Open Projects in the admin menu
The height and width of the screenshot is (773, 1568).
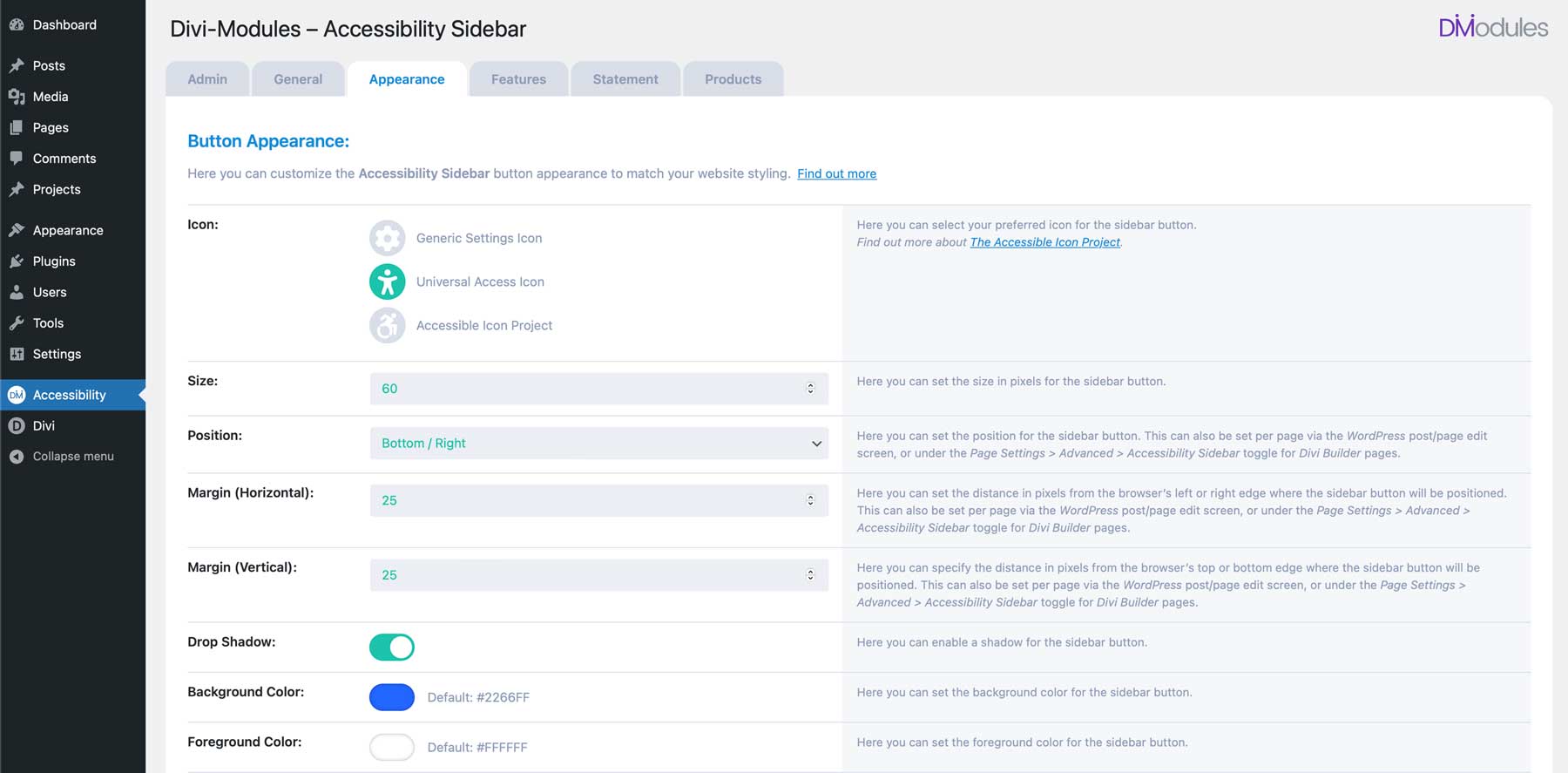[x=73, y=189]
